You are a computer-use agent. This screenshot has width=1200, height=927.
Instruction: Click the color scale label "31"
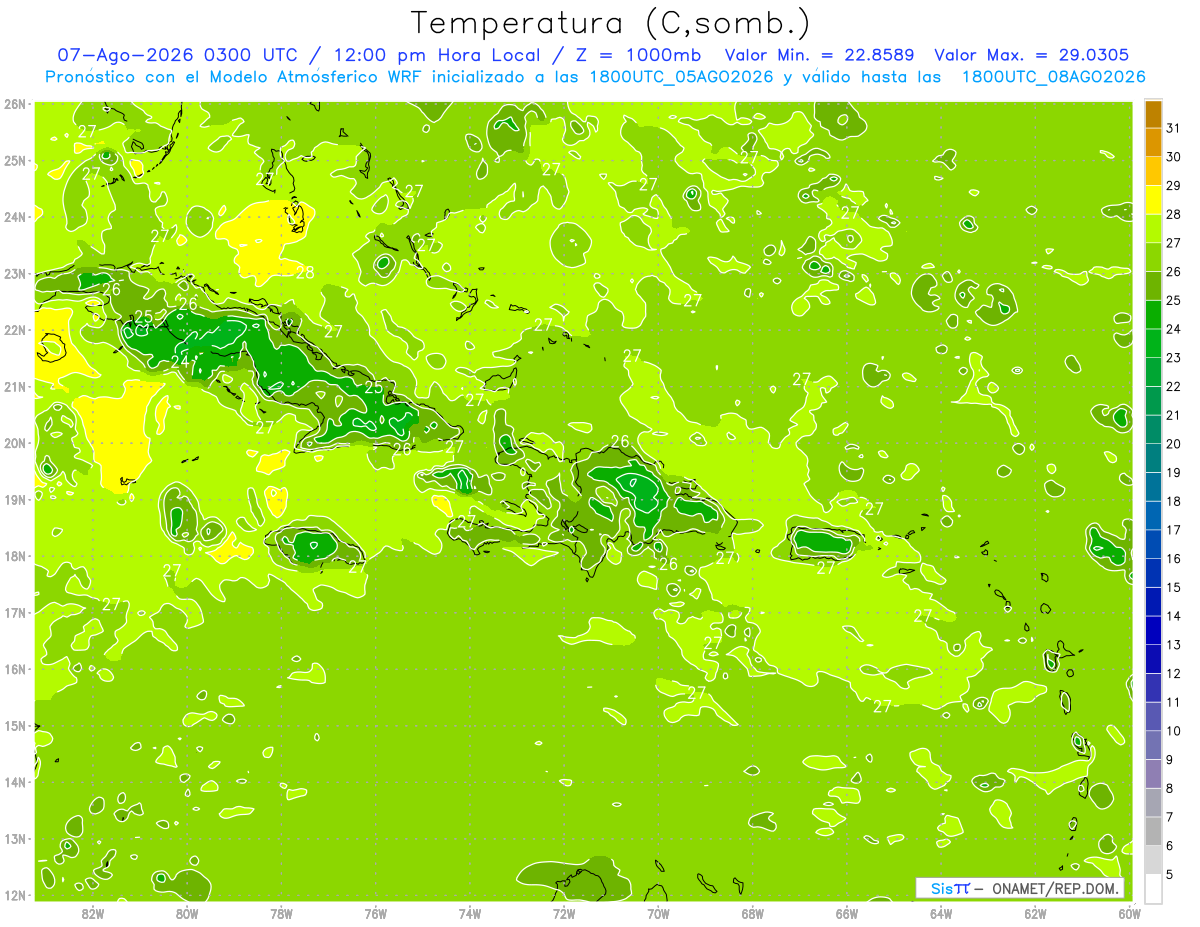click(1174, 128)
